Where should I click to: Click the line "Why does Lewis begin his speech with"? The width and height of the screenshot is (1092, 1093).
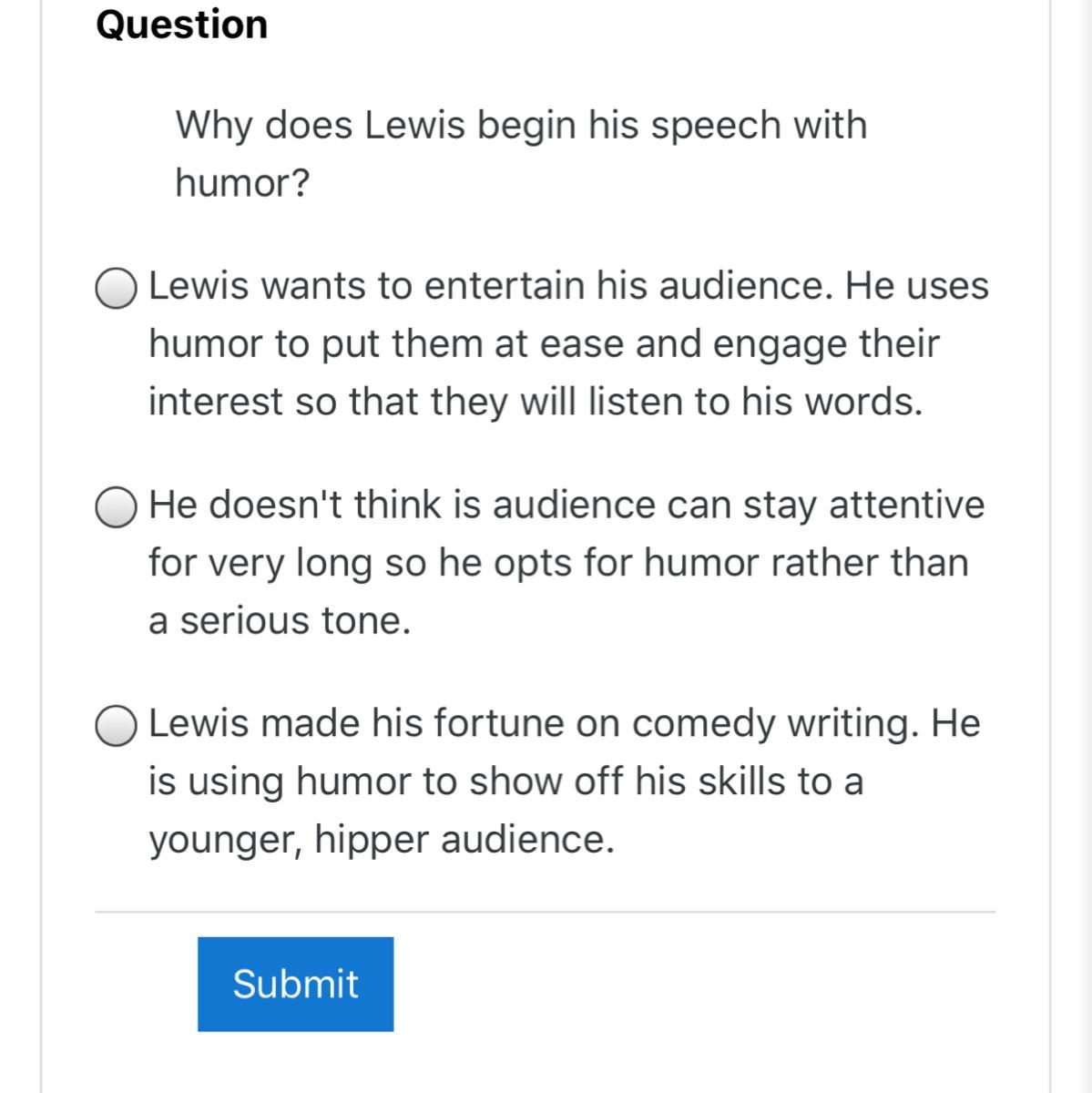(x=521, y=125)
